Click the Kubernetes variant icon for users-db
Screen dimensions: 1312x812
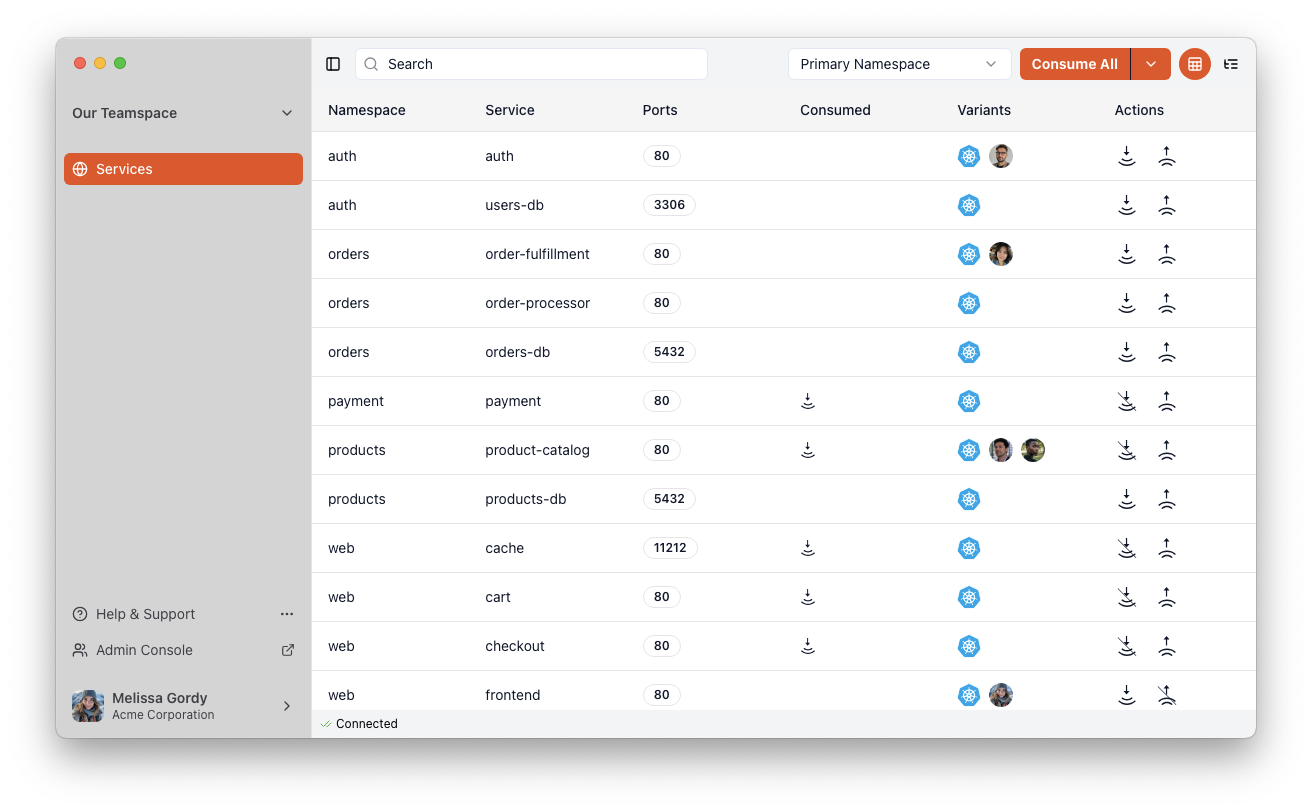pos(968,204)
